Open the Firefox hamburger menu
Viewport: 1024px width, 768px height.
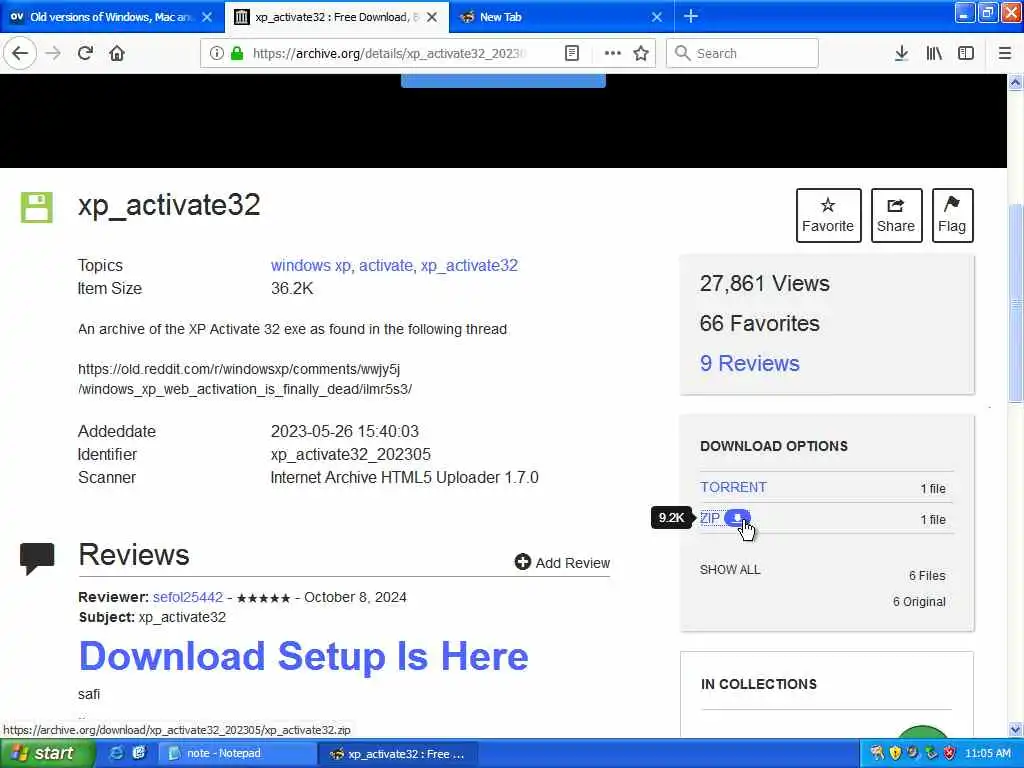point(1004,53)
